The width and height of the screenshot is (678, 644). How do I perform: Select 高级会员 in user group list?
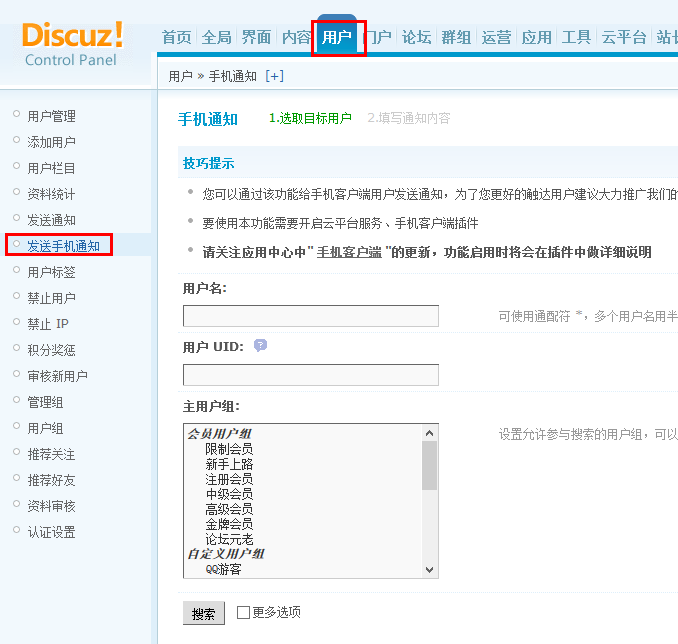coord(229,509)
